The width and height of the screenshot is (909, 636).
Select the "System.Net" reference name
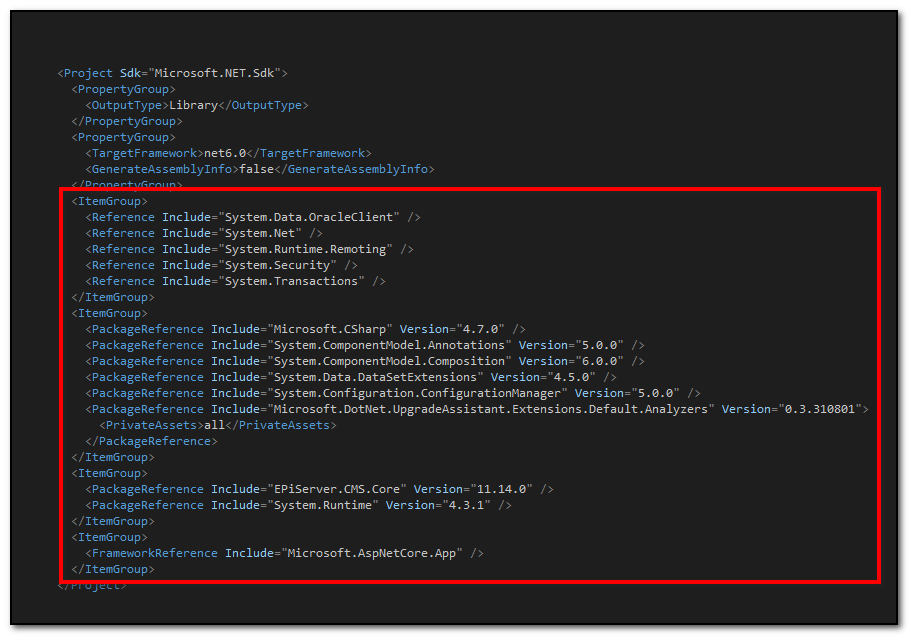(x=260, y=233)
